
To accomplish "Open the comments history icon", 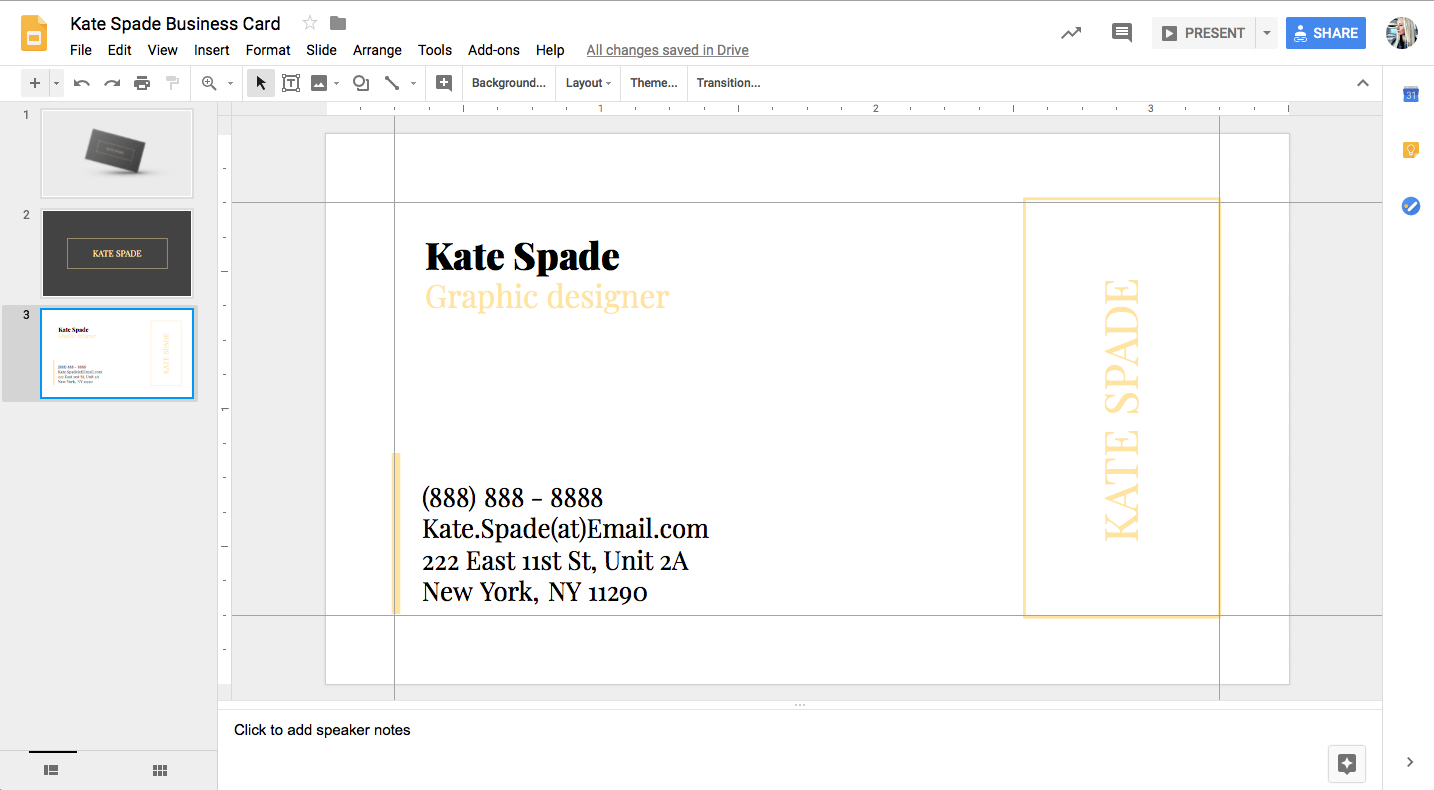I will pyautogui.click(x=1122, y=33).
